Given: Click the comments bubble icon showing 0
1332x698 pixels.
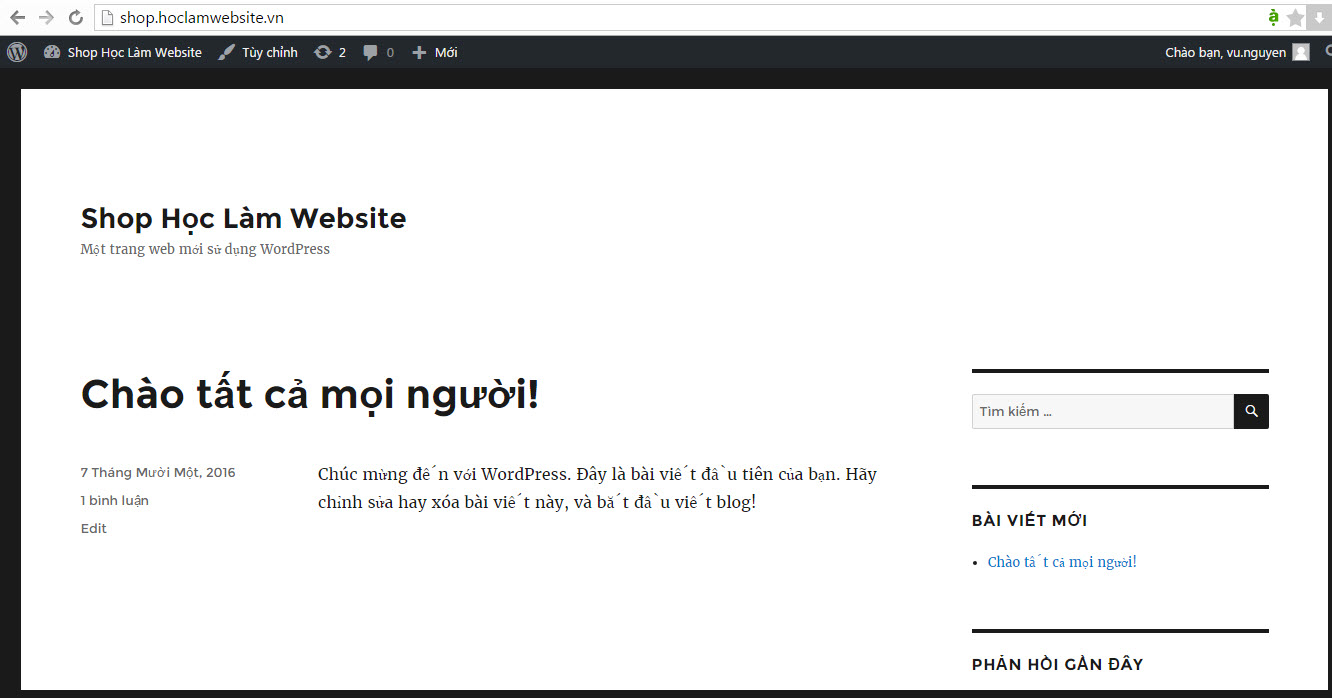Looking at the screenshot, I should tap(377, 51).
